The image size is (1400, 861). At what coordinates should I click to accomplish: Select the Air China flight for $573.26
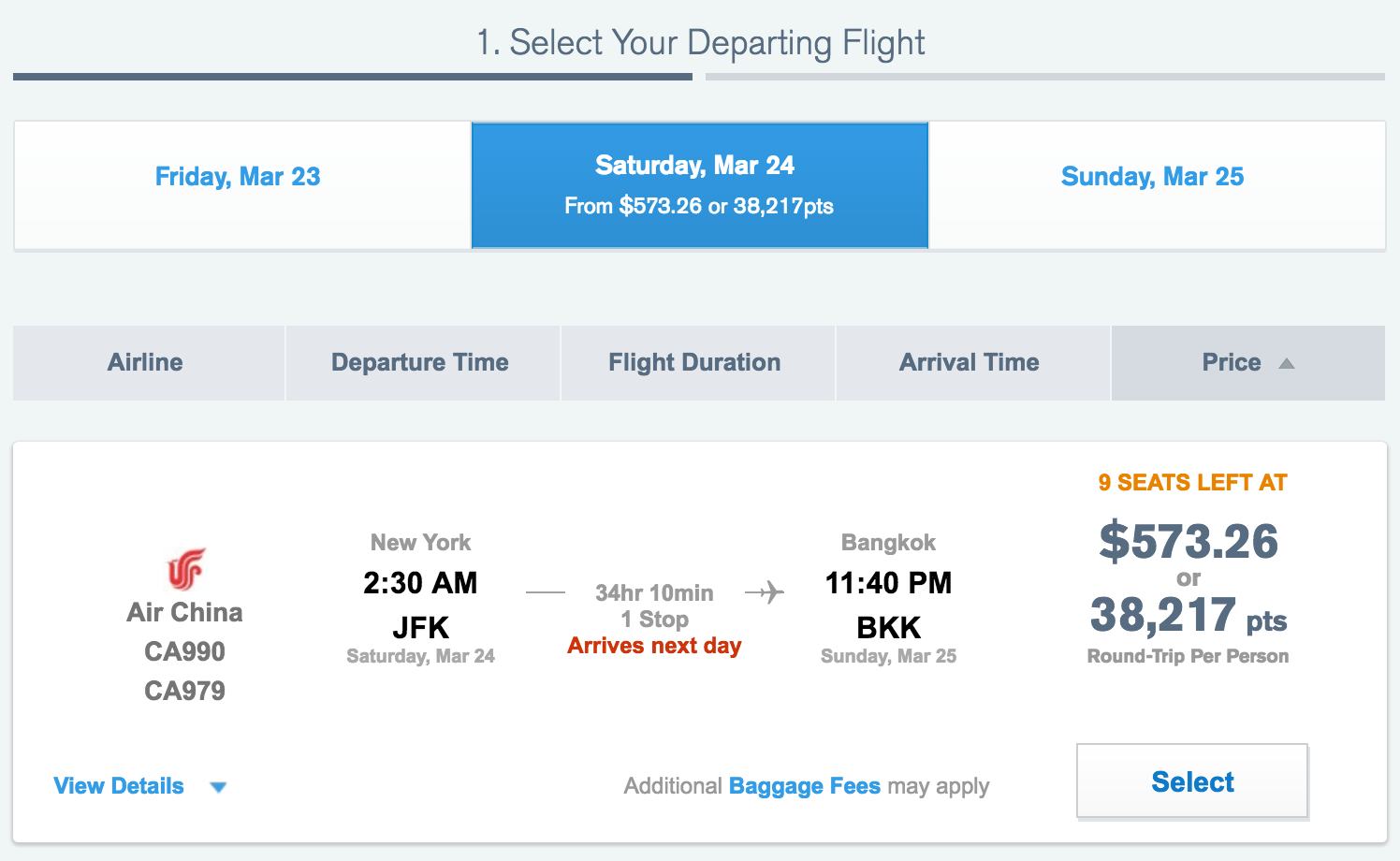1192,781
